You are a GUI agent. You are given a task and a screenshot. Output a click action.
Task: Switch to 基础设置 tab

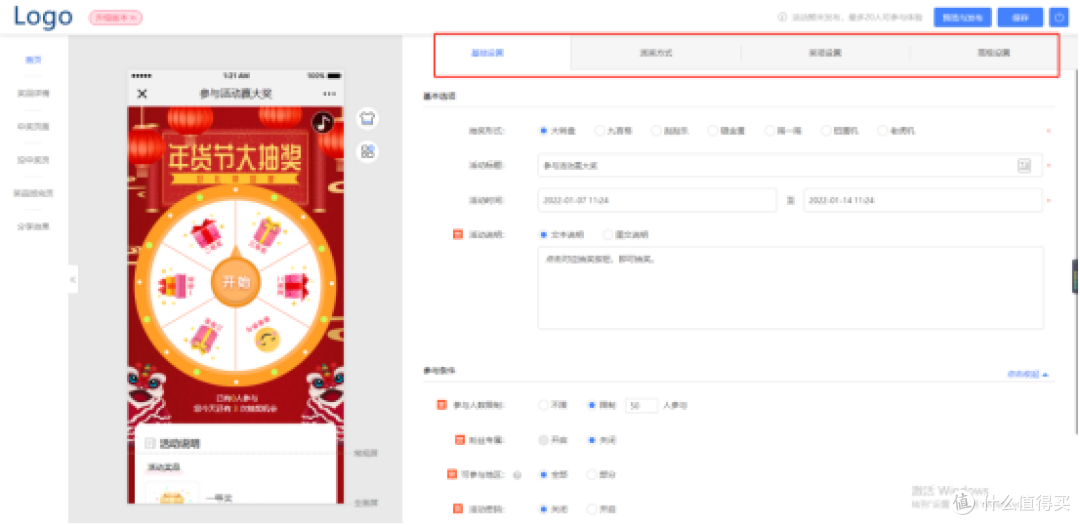pyautogui.click(x=487, y=52)
